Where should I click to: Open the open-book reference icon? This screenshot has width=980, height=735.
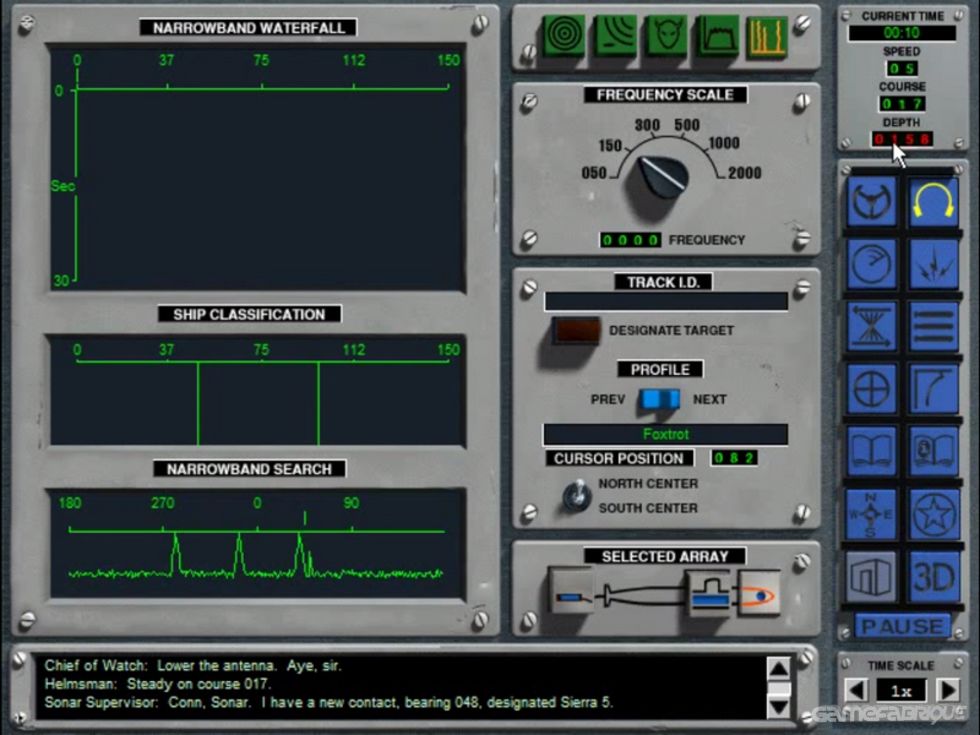point(871,451)
